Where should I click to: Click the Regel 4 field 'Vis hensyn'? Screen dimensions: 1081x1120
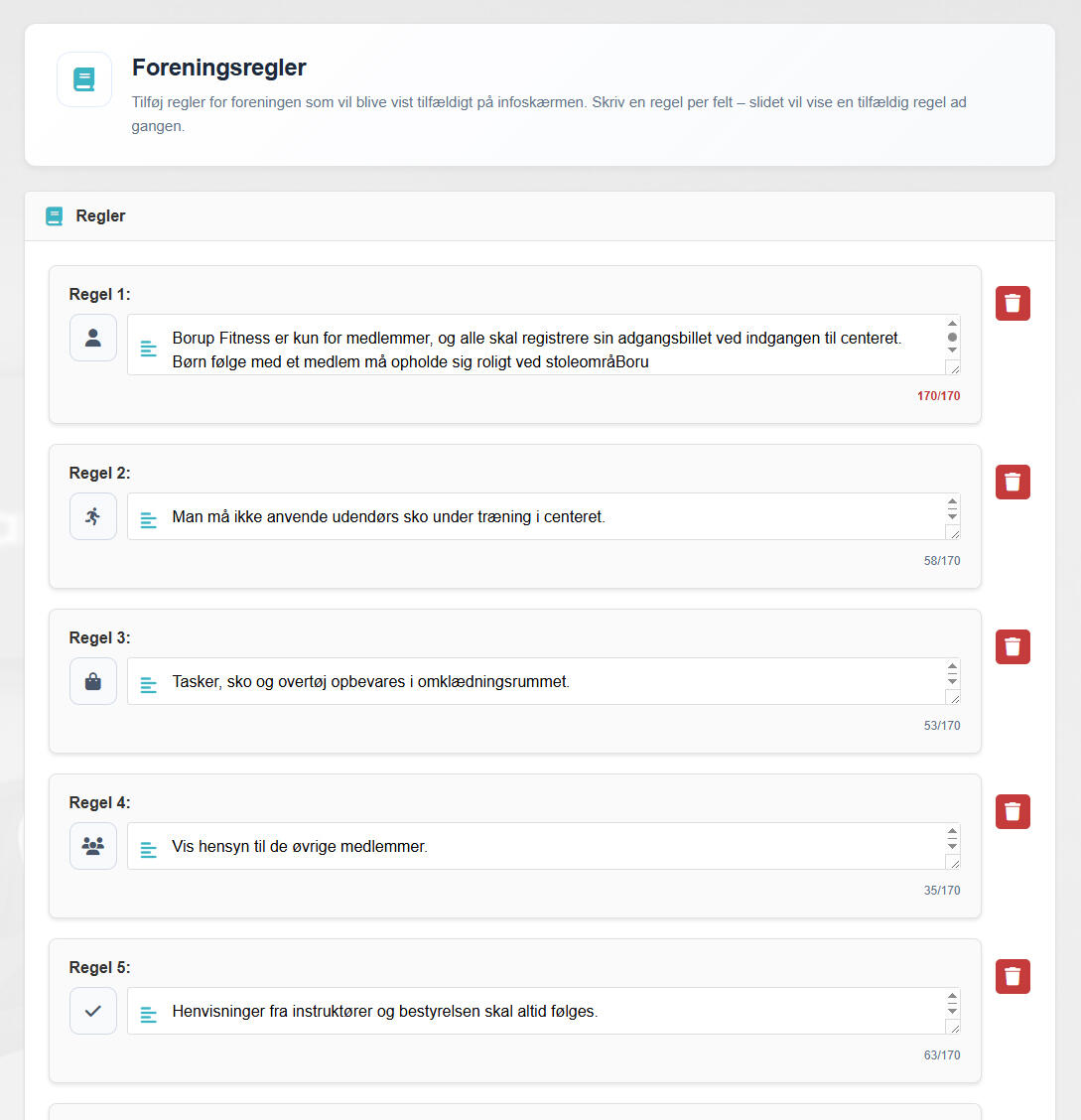click(x=543, y=846)
